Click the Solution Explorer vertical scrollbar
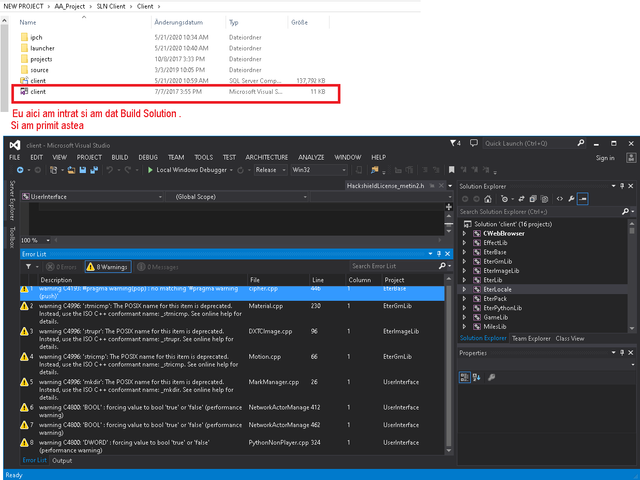640x480 pixels. [632, 276]
